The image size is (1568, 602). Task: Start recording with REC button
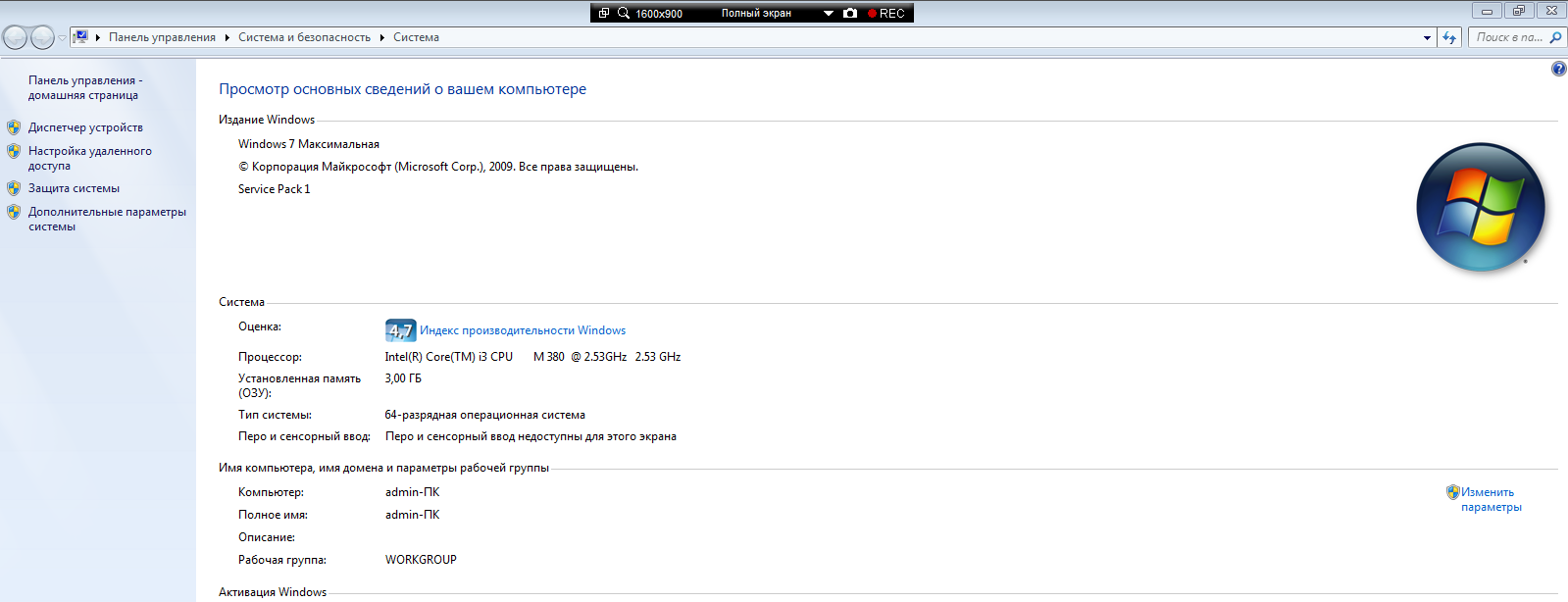886,13
